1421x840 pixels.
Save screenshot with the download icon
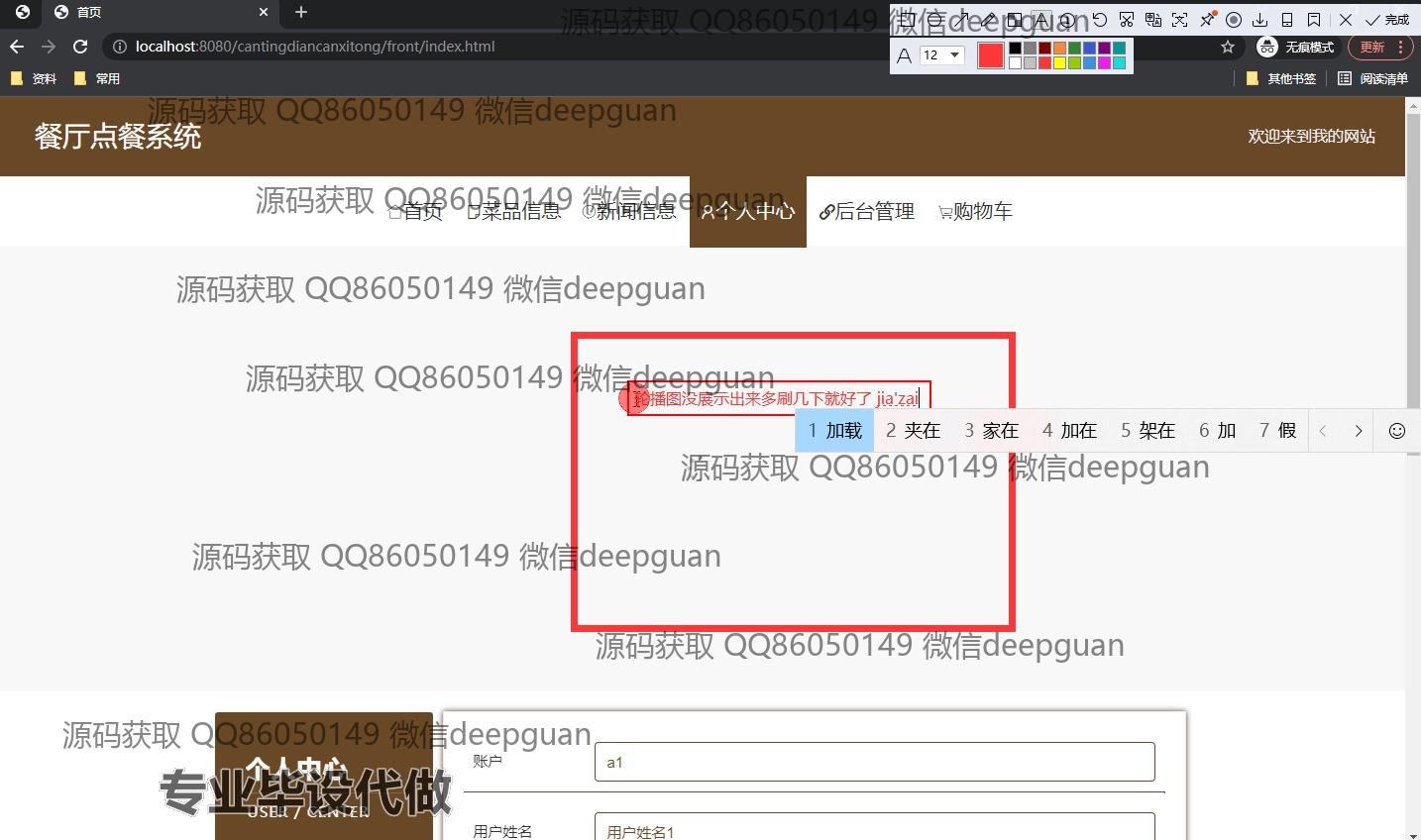(1260, 20)
